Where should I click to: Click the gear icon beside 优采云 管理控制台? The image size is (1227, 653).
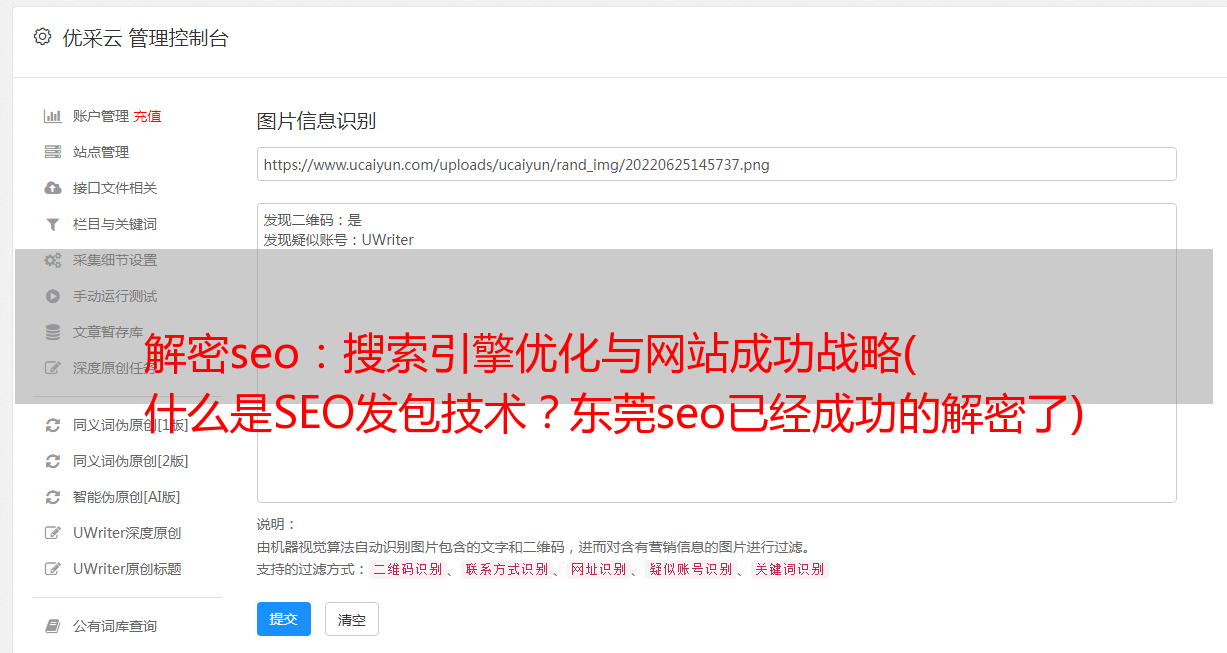(x=42, y=37)
